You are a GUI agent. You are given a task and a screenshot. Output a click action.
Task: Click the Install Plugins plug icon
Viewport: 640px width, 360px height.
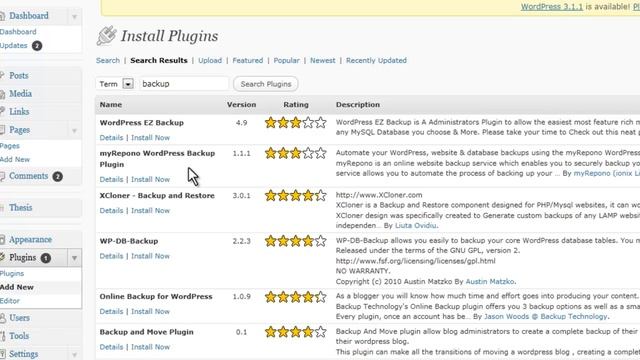coord(107,36)
